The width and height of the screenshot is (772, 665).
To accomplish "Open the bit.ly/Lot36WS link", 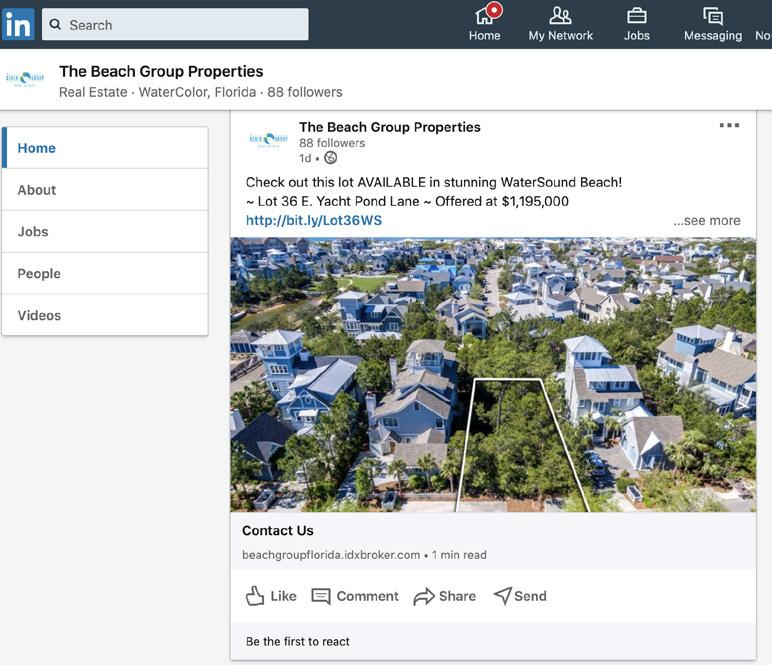I will pos(314,221).
